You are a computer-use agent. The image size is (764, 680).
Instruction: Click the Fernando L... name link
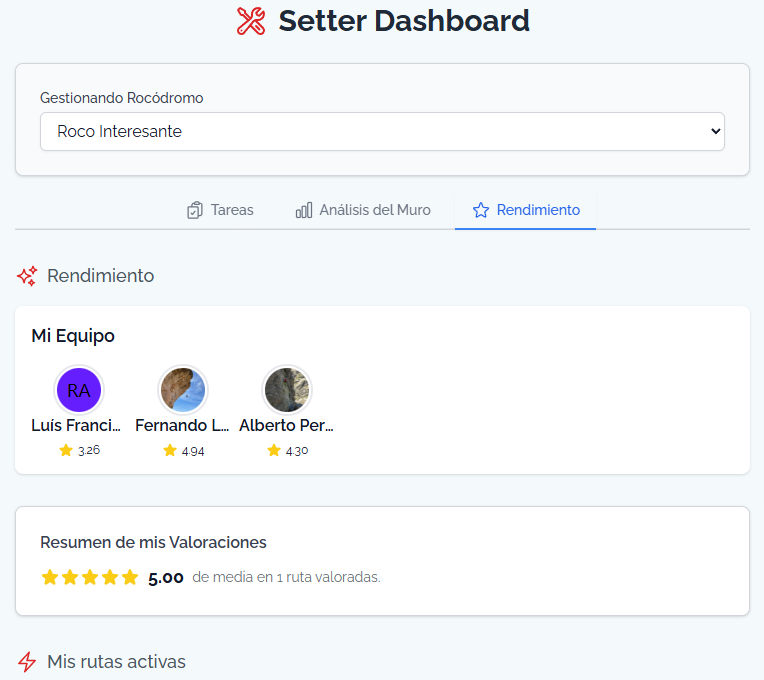pyautogui.click(x=182, y=426)
